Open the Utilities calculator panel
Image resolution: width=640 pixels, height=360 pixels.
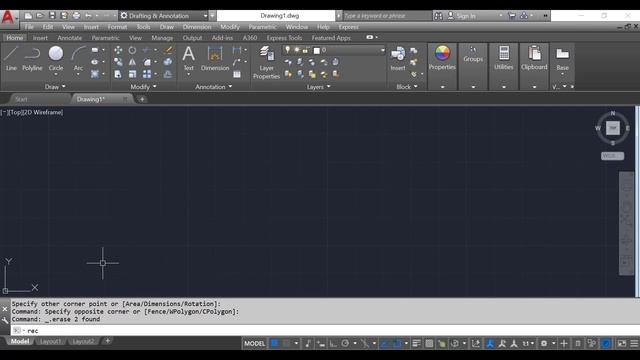[504, 58]
